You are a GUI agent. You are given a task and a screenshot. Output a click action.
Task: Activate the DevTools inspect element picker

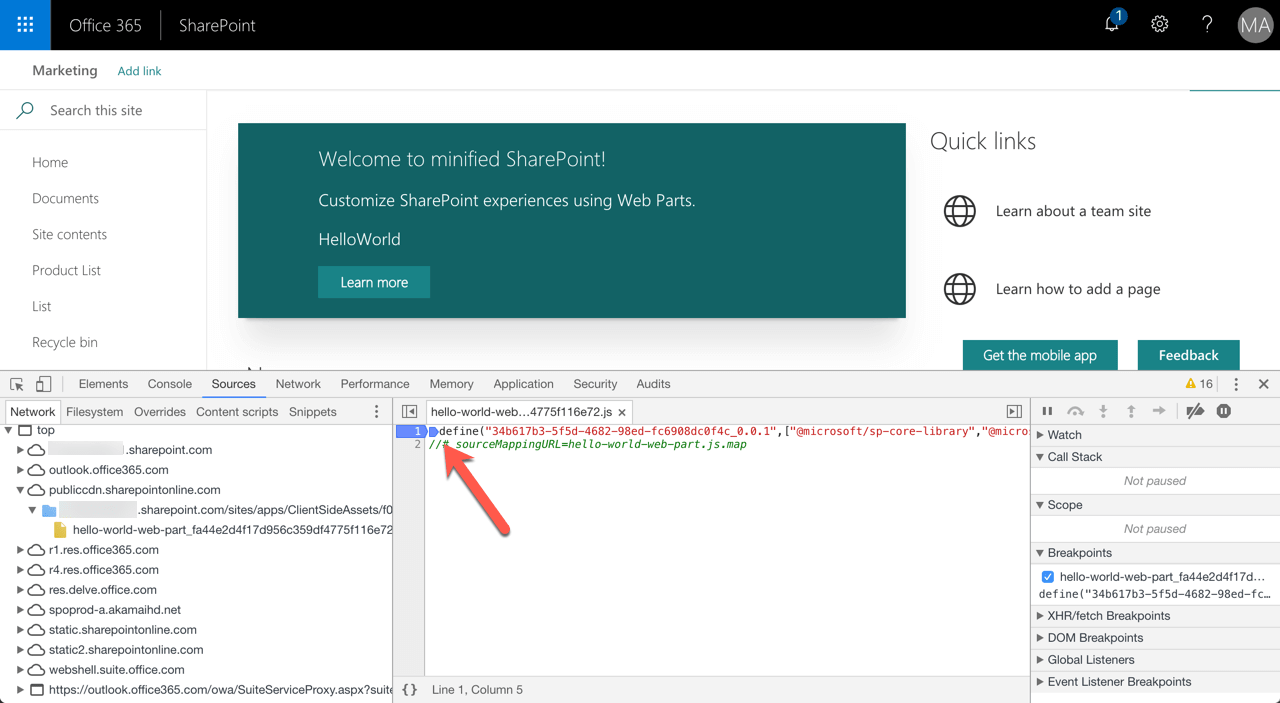point(17,384)
